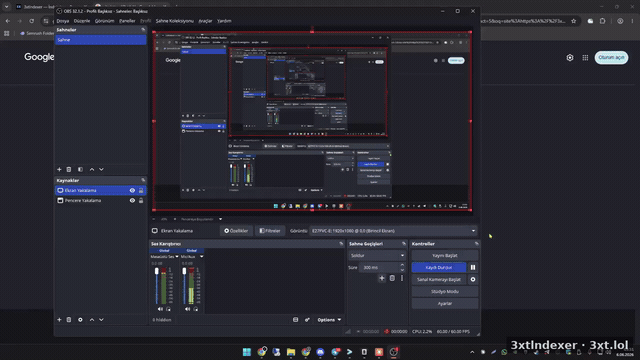The width and height of the screenshot is (640, 360).
Task: Open the Düzenle menu
Action: point(82,21)
